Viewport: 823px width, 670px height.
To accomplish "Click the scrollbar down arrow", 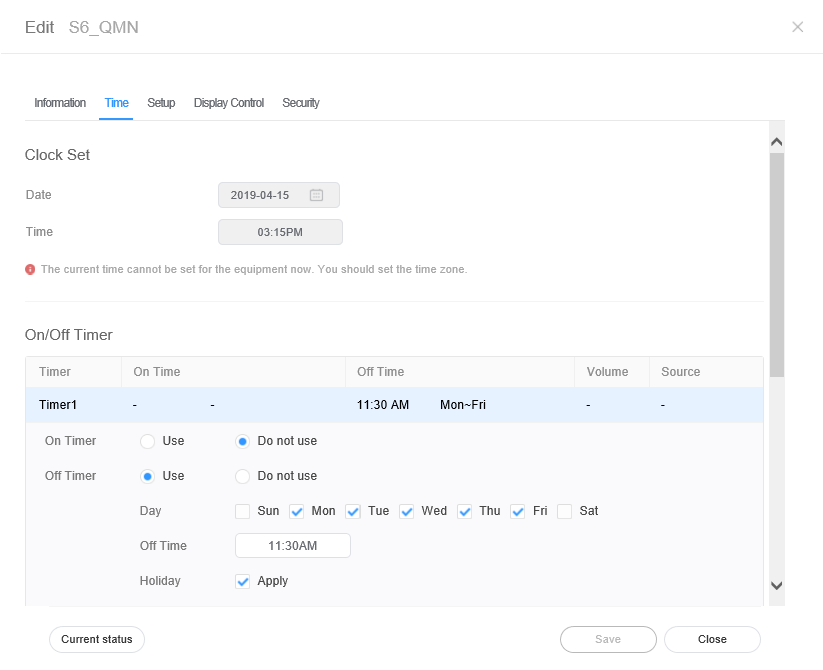I will pos(776,586).
